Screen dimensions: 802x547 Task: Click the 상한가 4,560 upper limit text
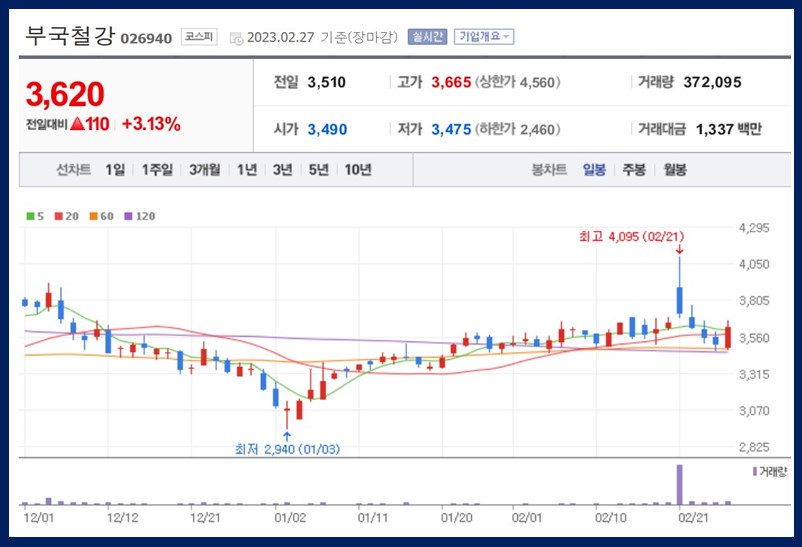[518, 82]
